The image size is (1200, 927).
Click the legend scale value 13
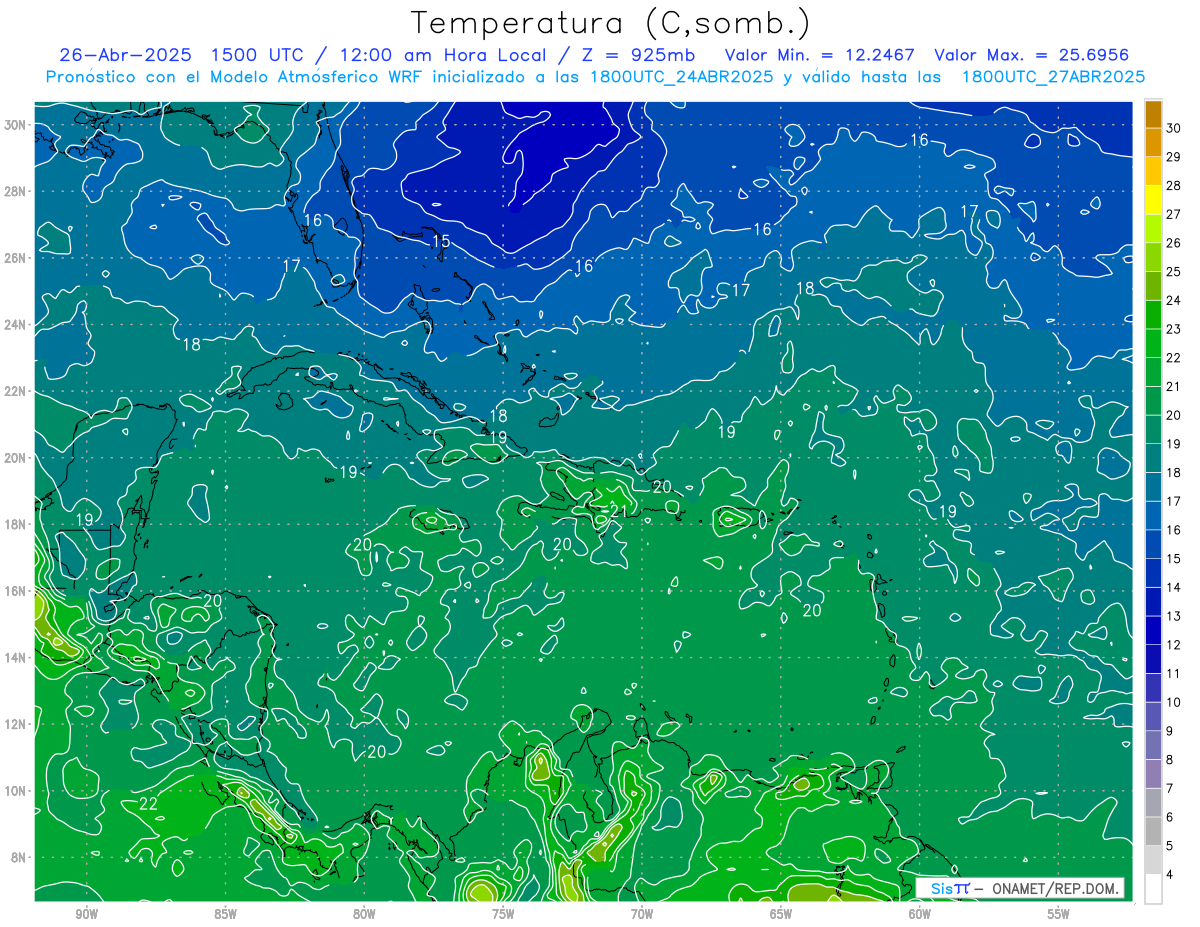click(x=1174, y=616)
